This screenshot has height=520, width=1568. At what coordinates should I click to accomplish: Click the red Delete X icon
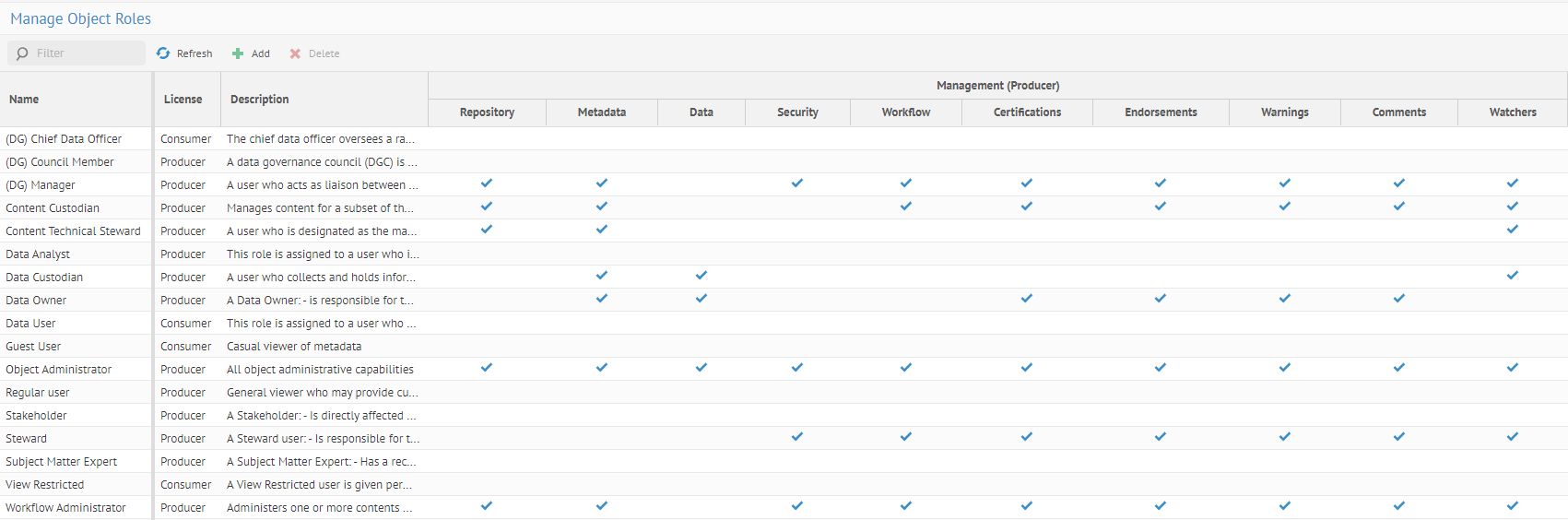[295, 53]
